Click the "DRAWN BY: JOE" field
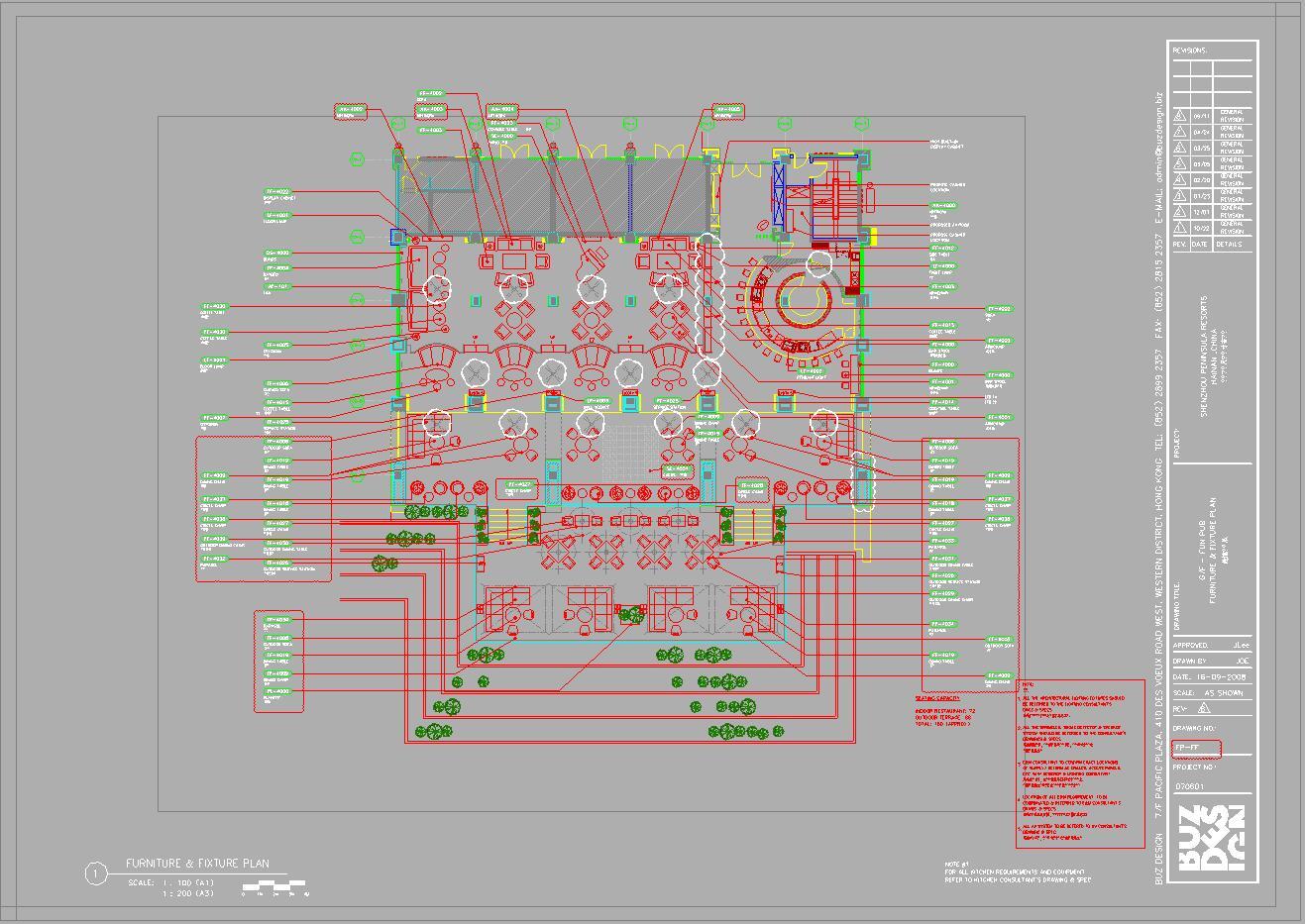The width and height of the screenshot is (1305, 924). pos(1214,661)
